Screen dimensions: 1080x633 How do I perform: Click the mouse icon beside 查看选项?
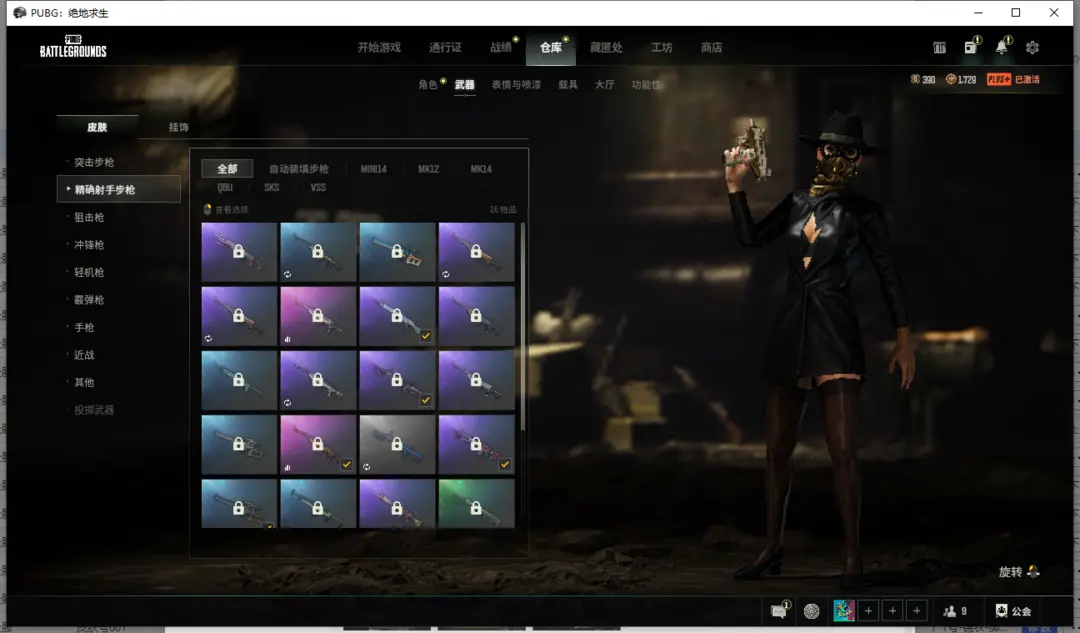(x=207, y=209)
